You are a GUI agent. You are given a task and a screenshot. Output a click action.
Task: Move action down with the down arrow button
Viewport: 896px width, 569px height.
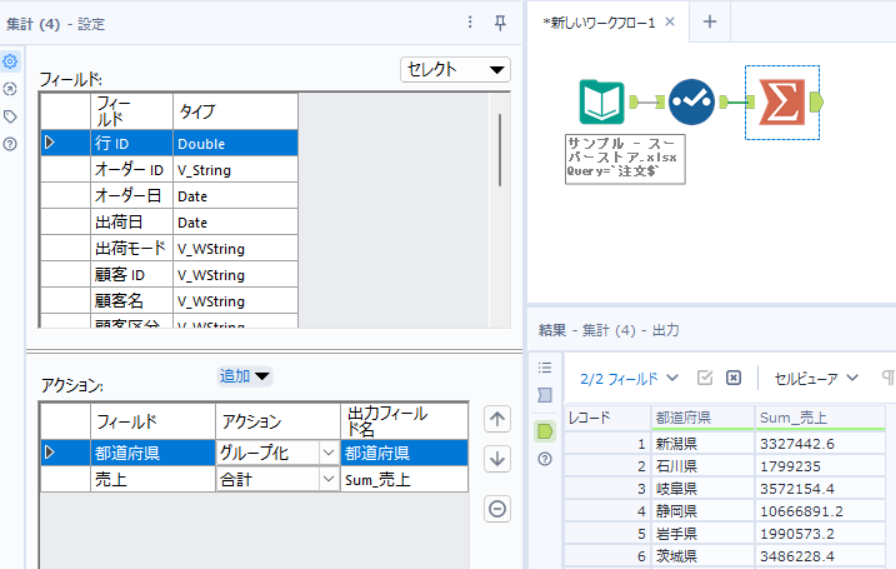pyautogui.click(x=497, y=459)
